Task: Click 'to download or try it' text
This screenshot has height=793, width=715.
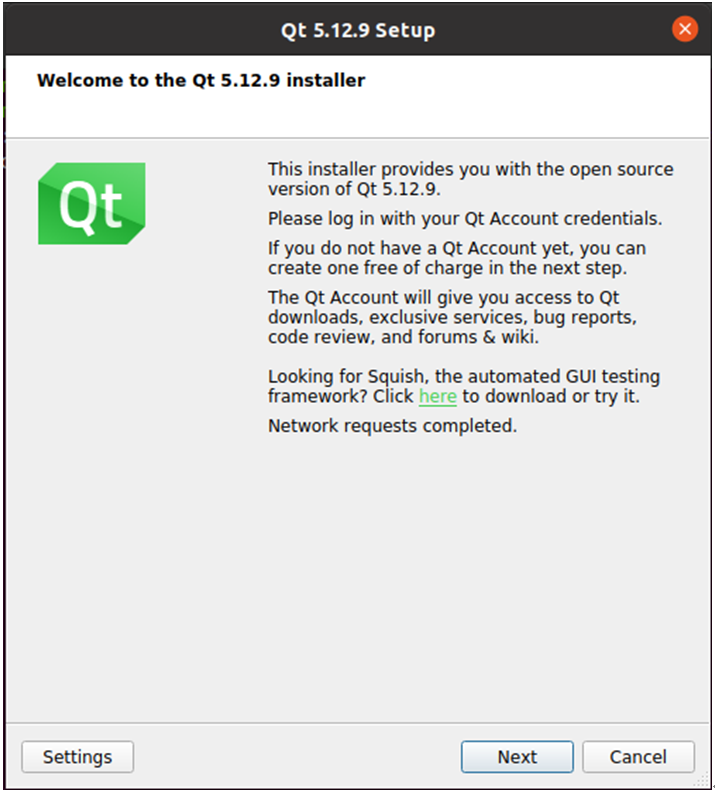Action: coord(551,396)
